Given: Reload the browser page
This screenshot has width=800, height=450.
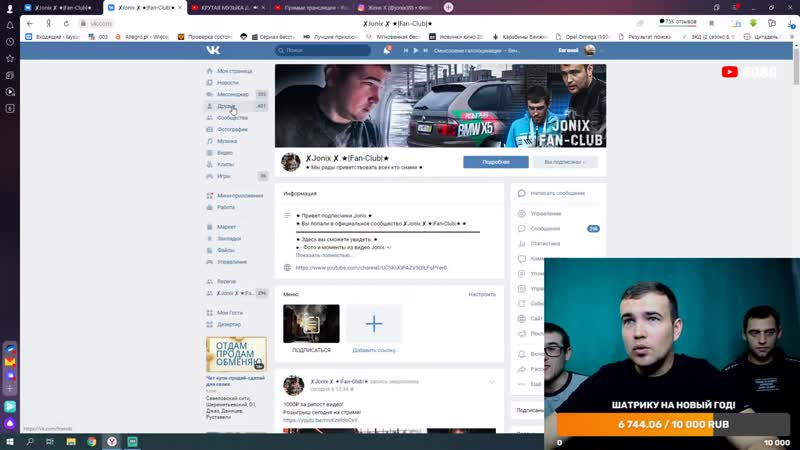Looking at the screenshot, I should coord(66,23).
